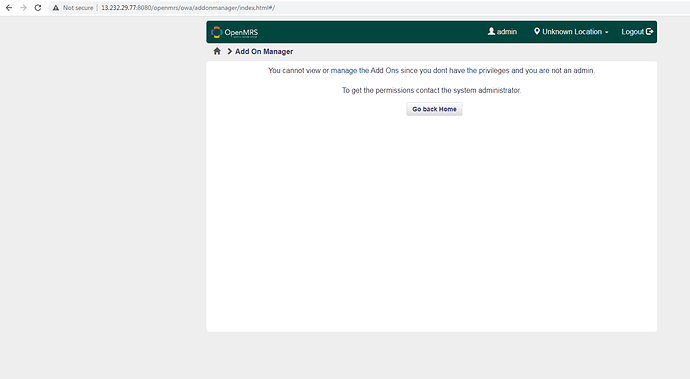Image resolution: width=690 pixels, height=379 pixels.
Task: Expand the Unknown Location dropdown
Action: tap(571, 32)
